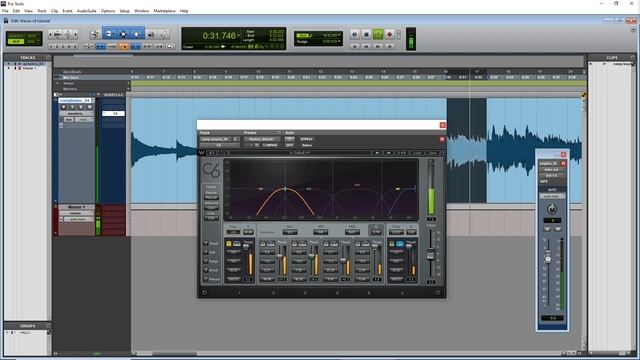Adjust the C6 band two threshold fader

coord(280,256)
